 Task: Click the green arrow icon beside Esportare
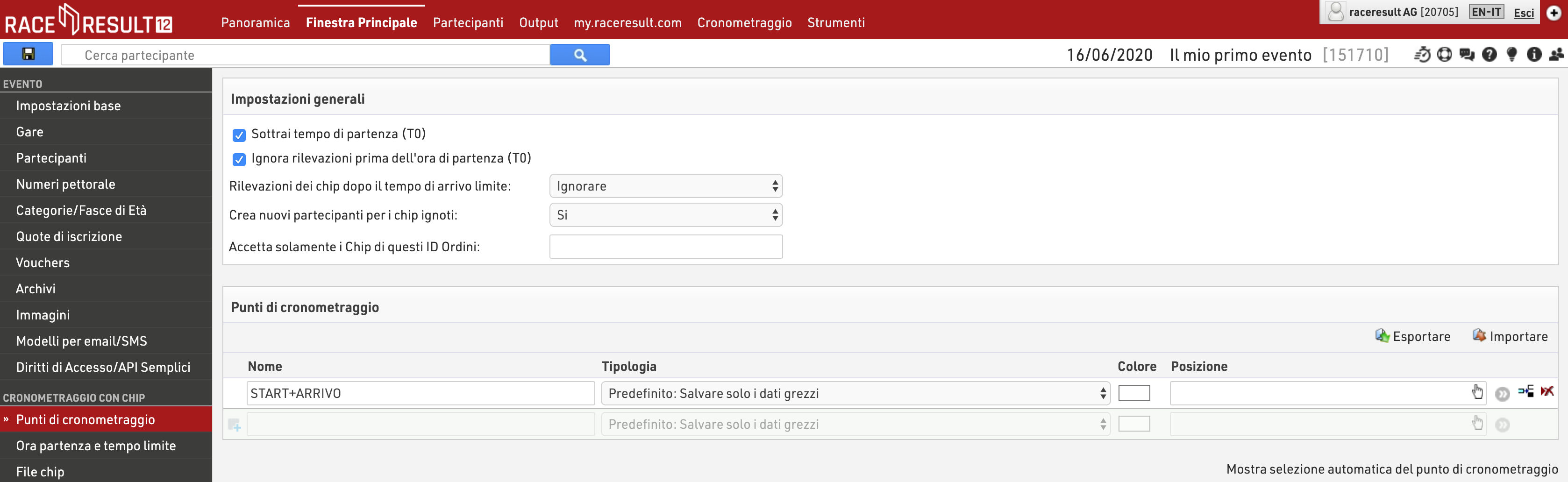[1382, 336]
